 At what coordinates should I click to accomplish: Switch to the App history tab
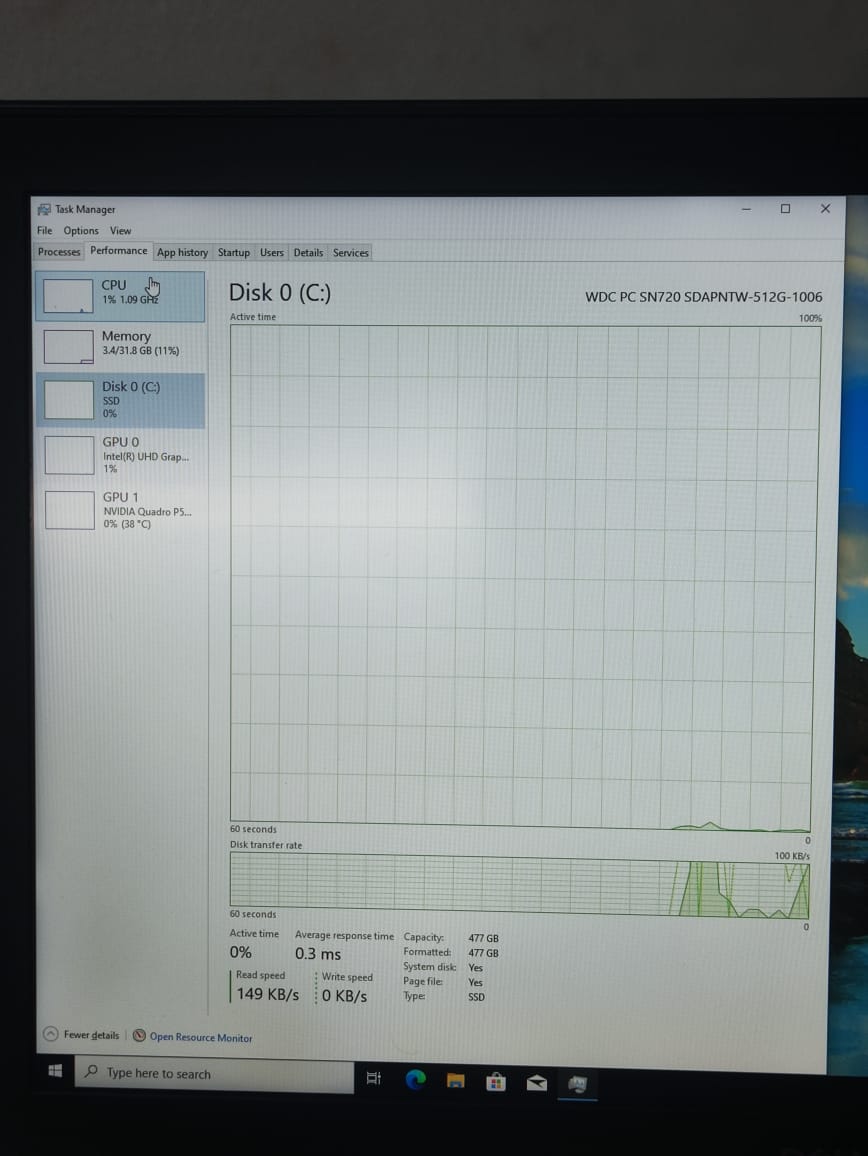point(182,252)
